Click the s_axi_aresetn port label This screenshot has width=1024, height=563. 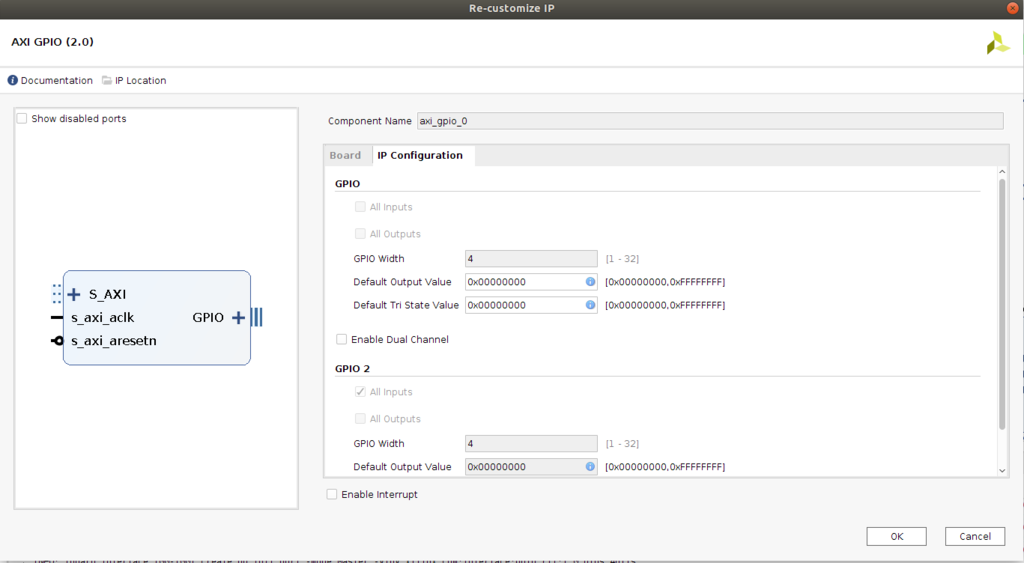pos(114,341)
